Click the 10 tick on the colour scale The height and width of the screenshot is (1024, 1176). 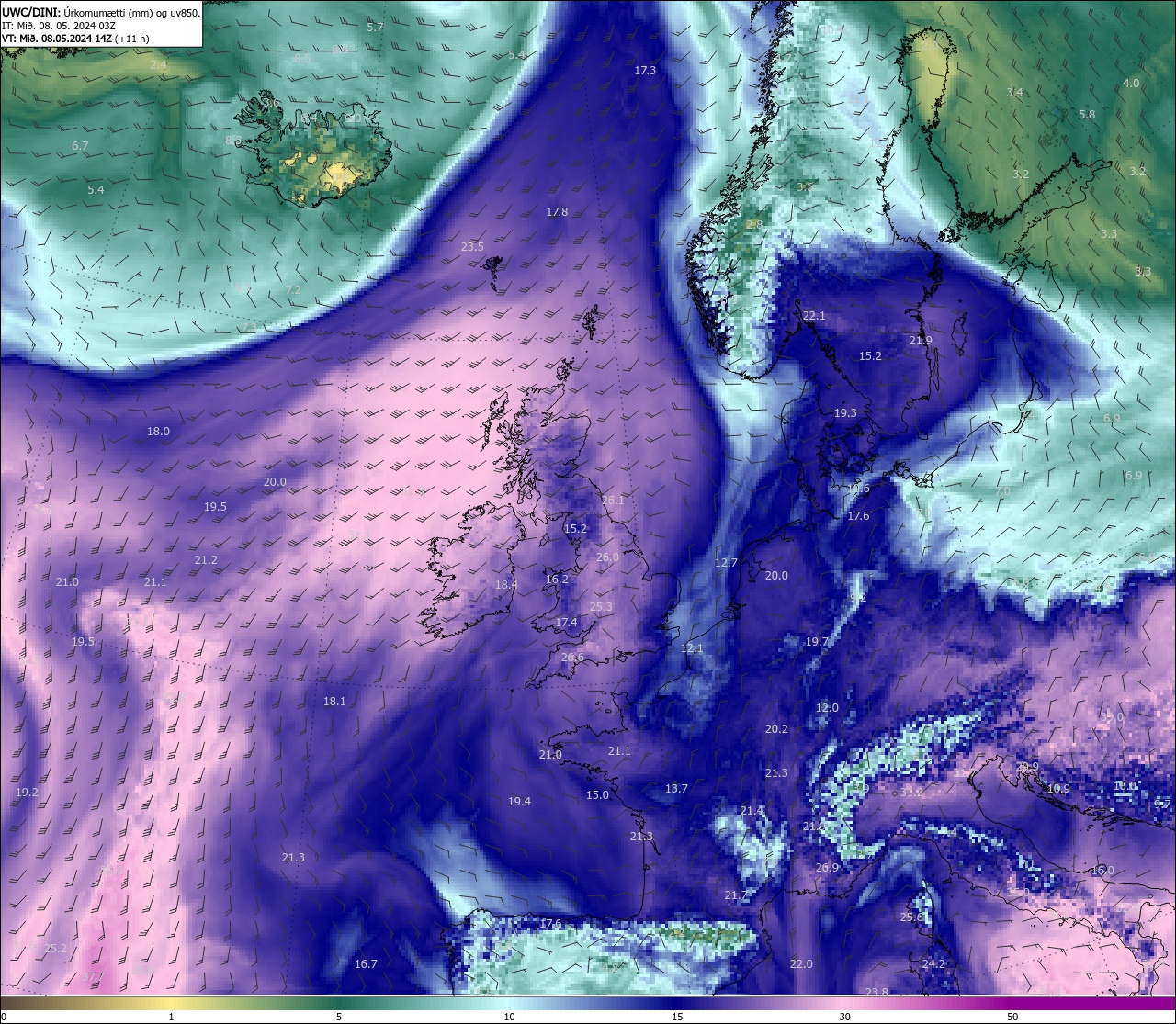point(509,1017)
